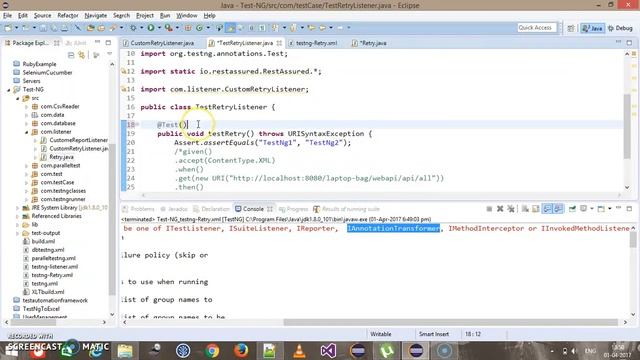Toggle Scroll Lock in the console toolbar
640x360 pixels.
(536, 209)
